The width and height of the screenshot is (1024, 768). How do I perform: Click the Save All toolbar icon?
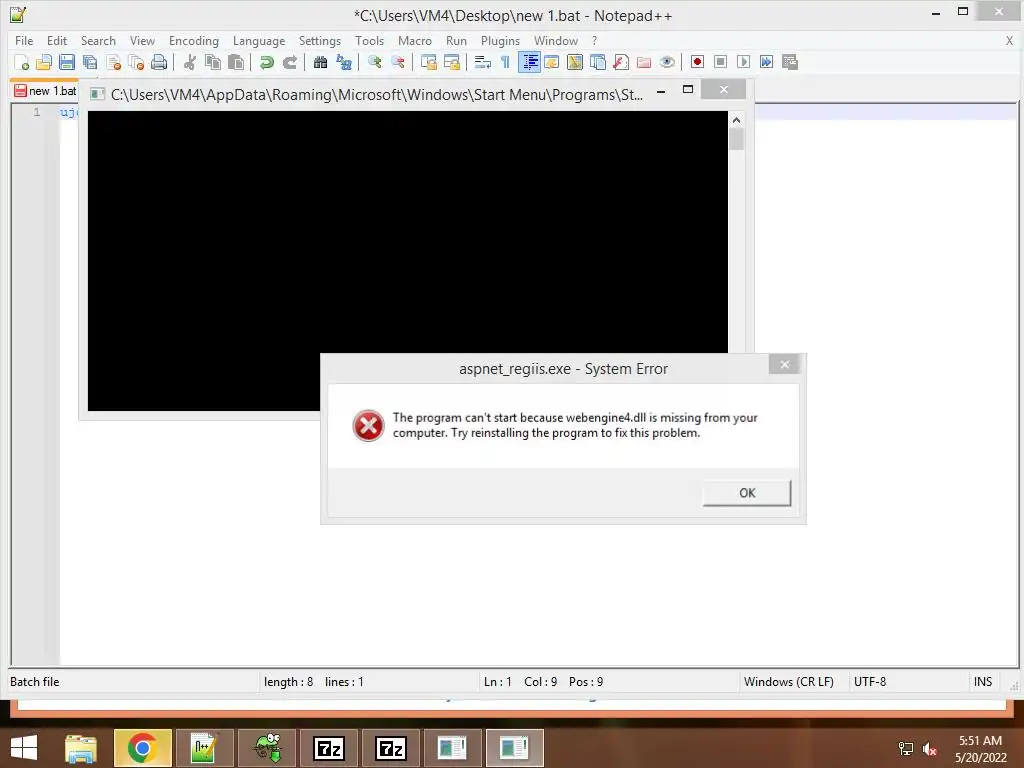pos(89,62)
